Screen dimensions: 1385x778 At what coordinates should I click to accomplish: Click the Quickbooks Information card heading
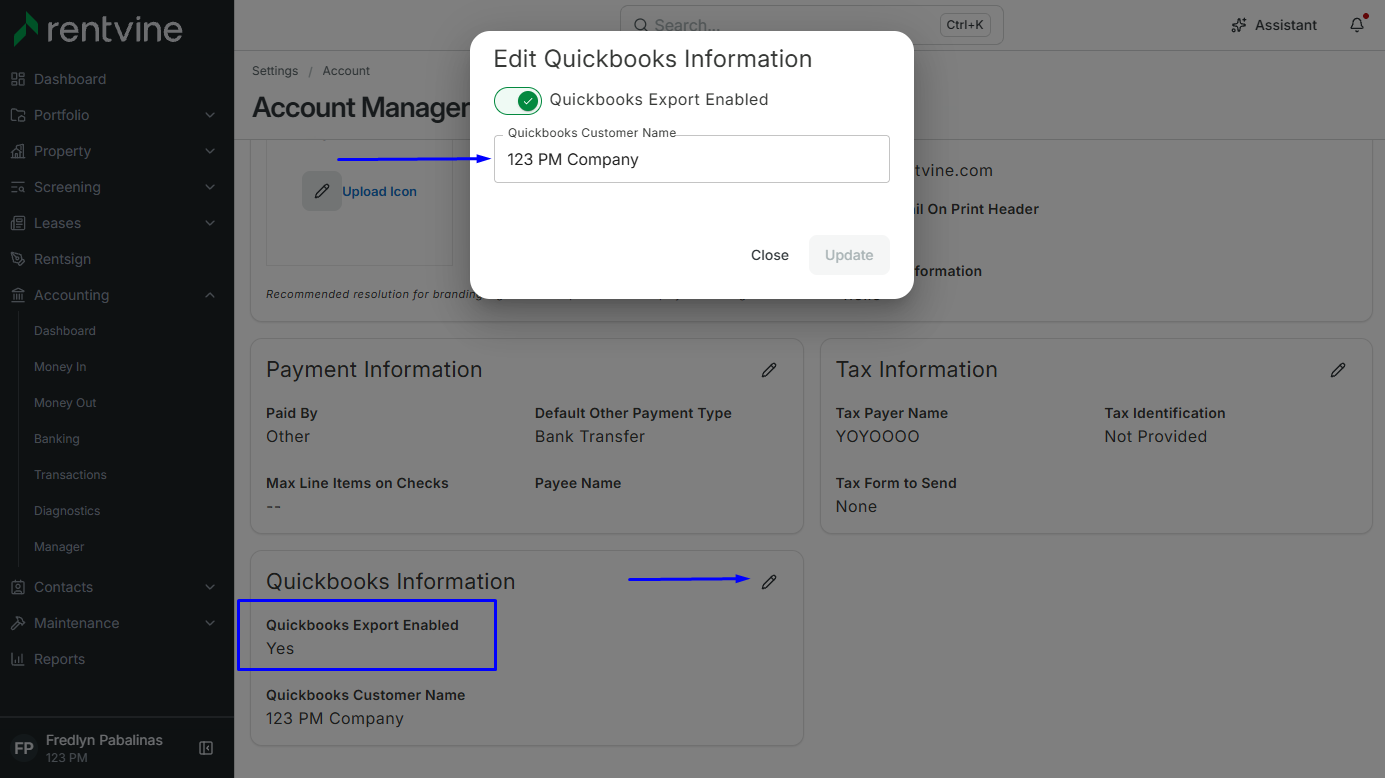(391, 582)
